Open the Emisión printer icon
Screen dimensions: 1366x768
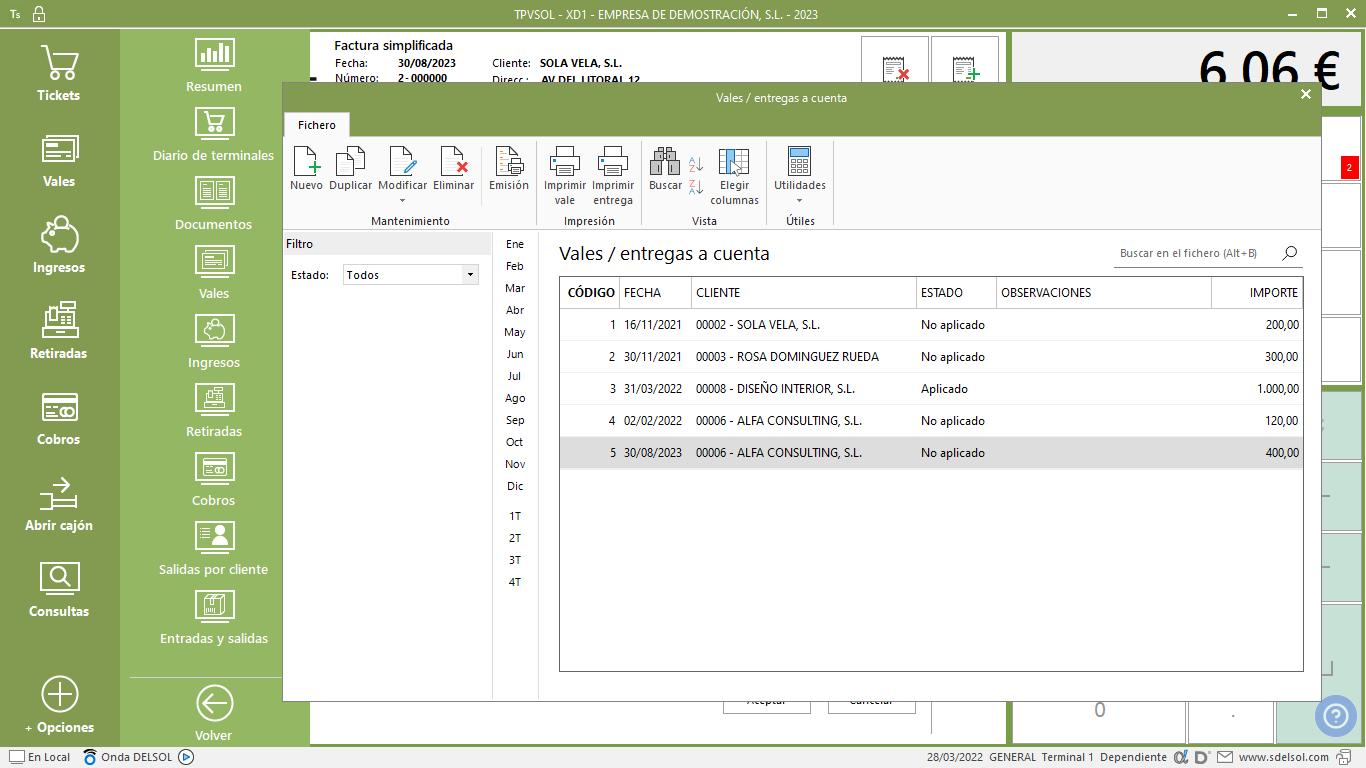[x=509, y=162]
